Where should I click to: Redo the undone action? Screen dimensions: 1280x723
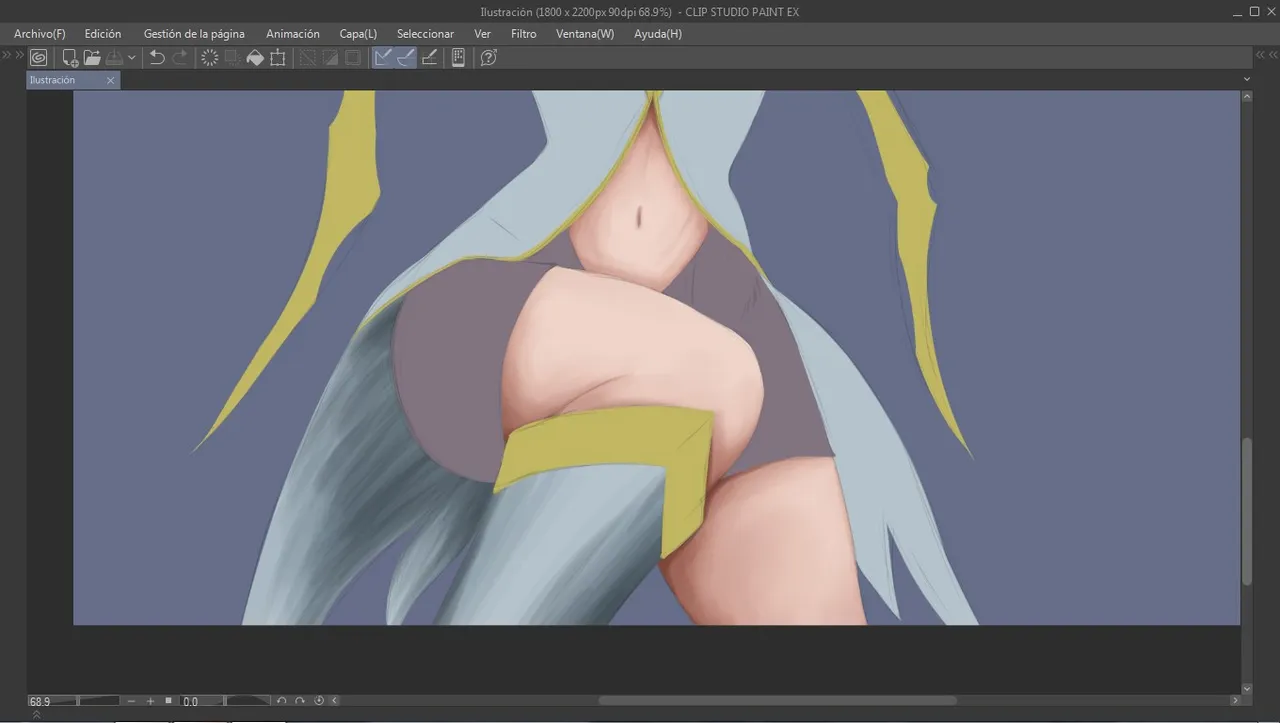(x=180, y=58)
